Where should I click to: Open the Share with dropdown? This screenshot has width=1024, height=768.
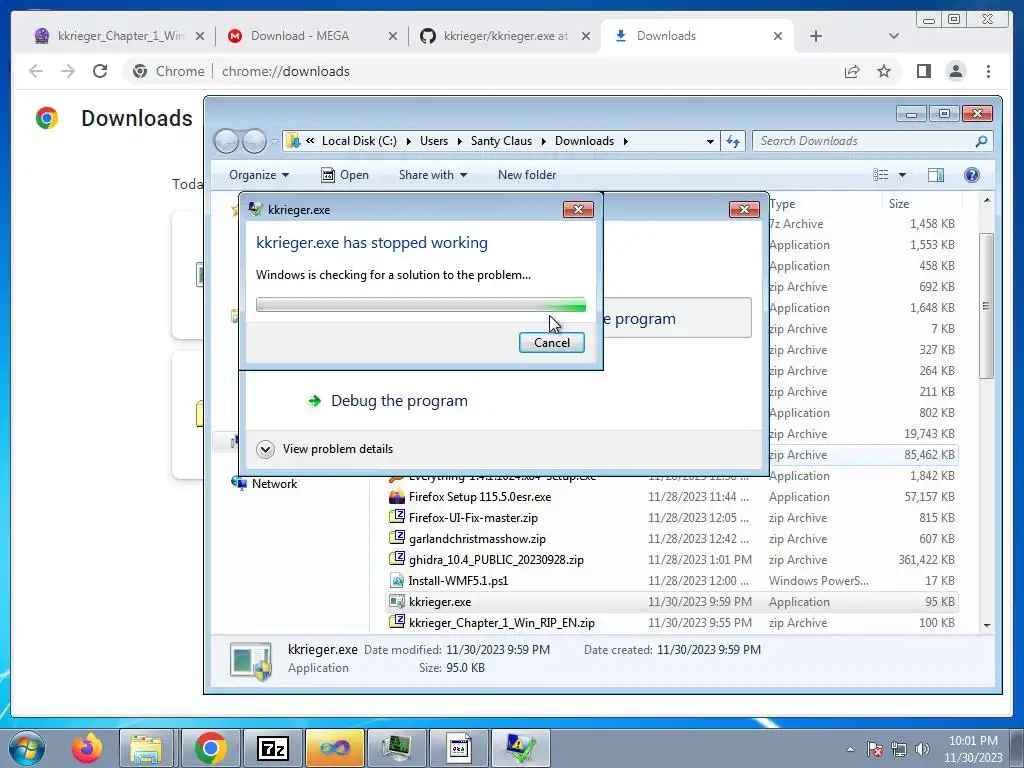pos(433,175)
